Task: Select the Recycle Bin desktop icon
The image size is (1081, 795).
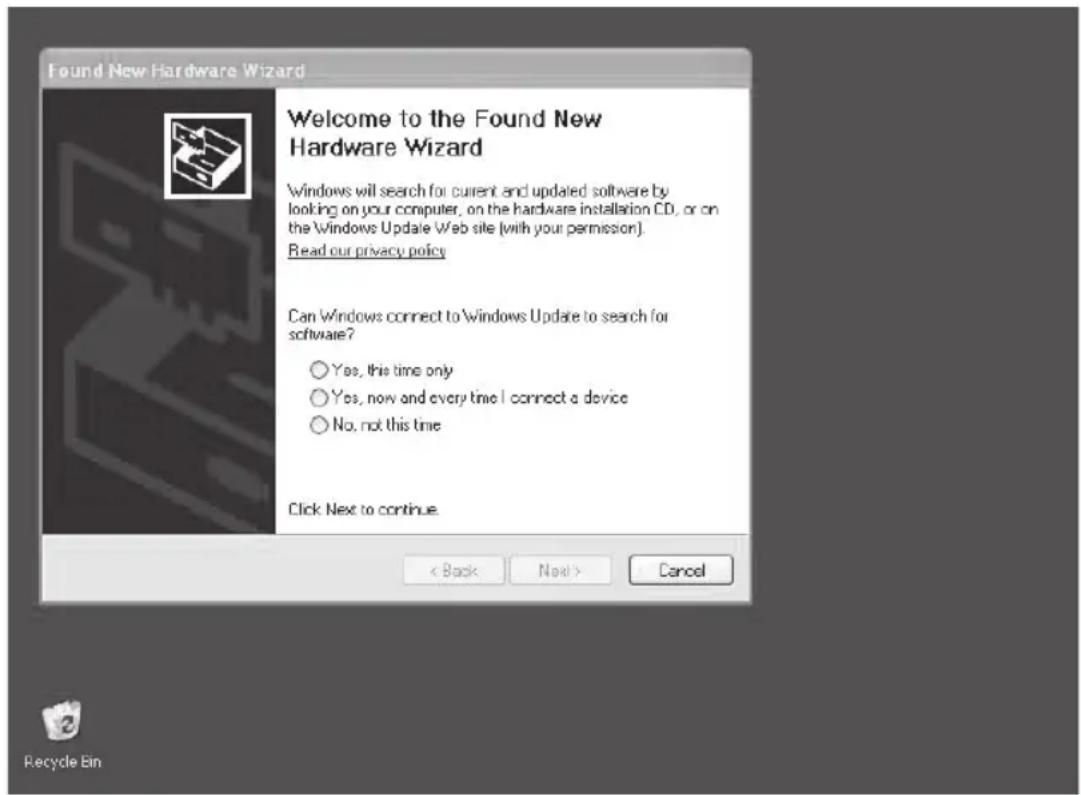Action: (x=62, y=735)
